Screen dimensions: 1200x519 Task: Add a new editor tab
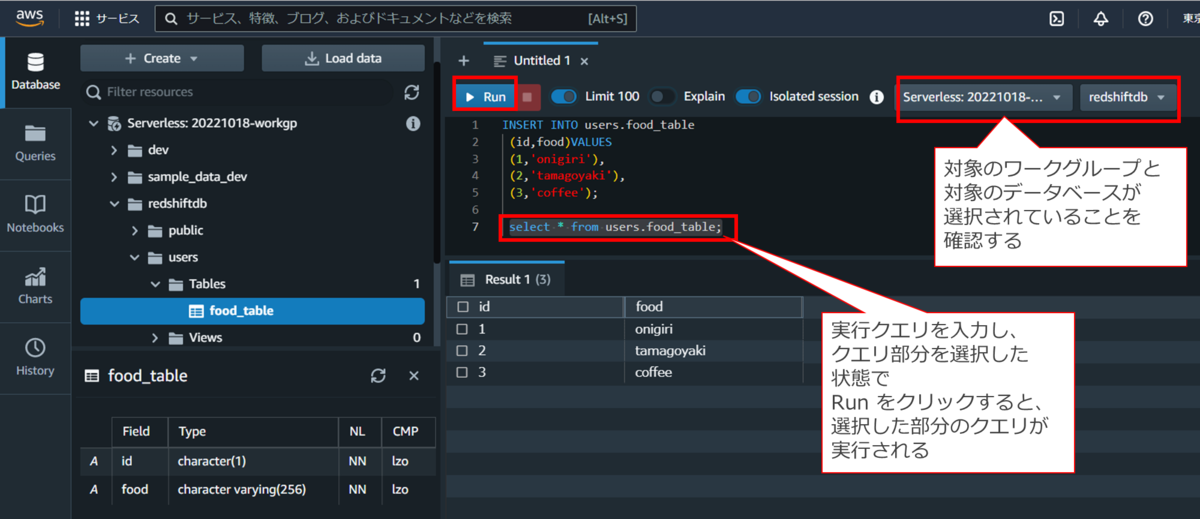pos(463,61)
